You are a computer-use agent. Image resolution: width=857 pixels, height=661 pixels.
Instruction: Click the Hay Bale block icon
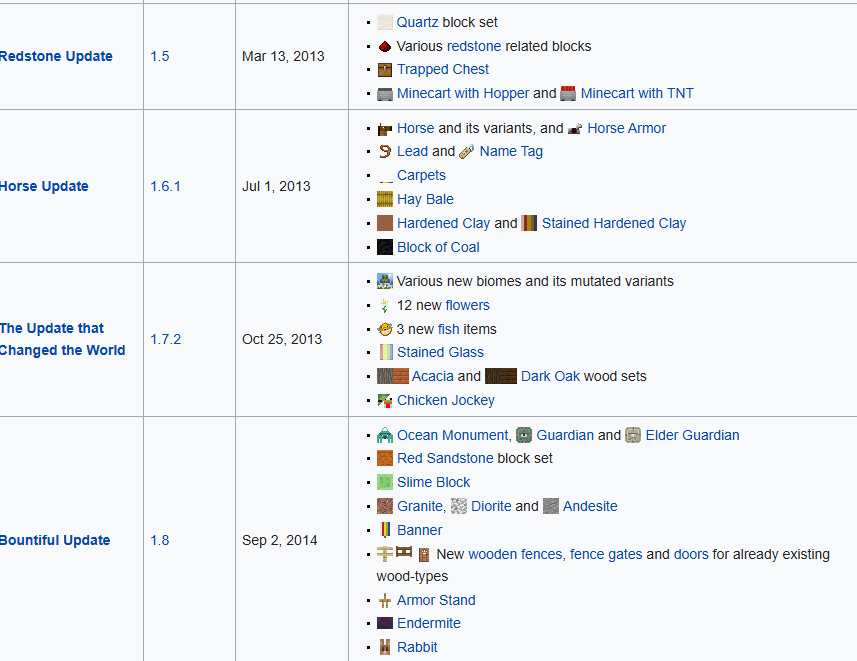pyautogui.click(x=385, y=199)
